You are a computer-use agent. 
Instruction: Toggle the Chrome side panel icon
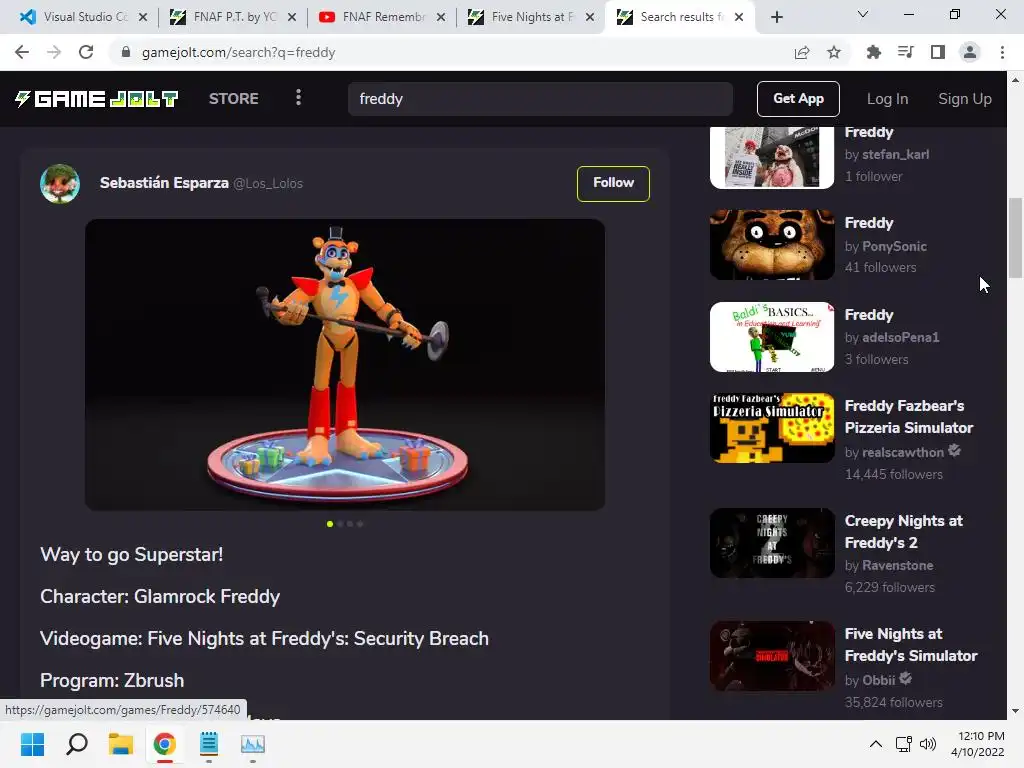coord(938,52)
